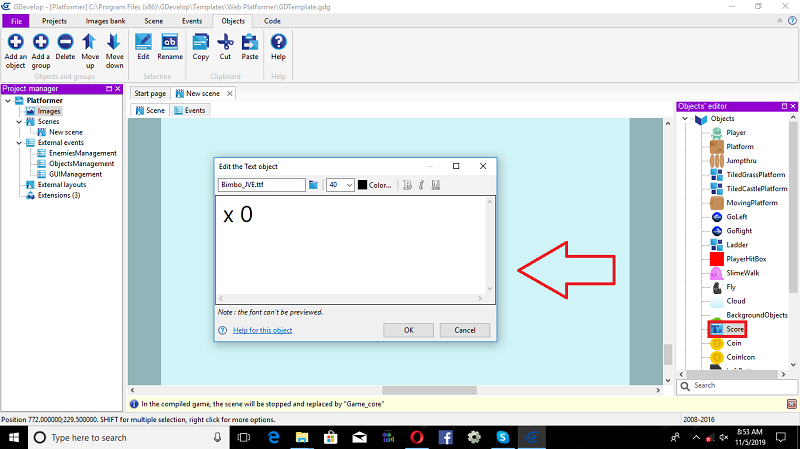Click the scene horizontal scrollbar thumb
Viewport: 800px width, 449px height.
pyautogui.click(x=429, y=390)
